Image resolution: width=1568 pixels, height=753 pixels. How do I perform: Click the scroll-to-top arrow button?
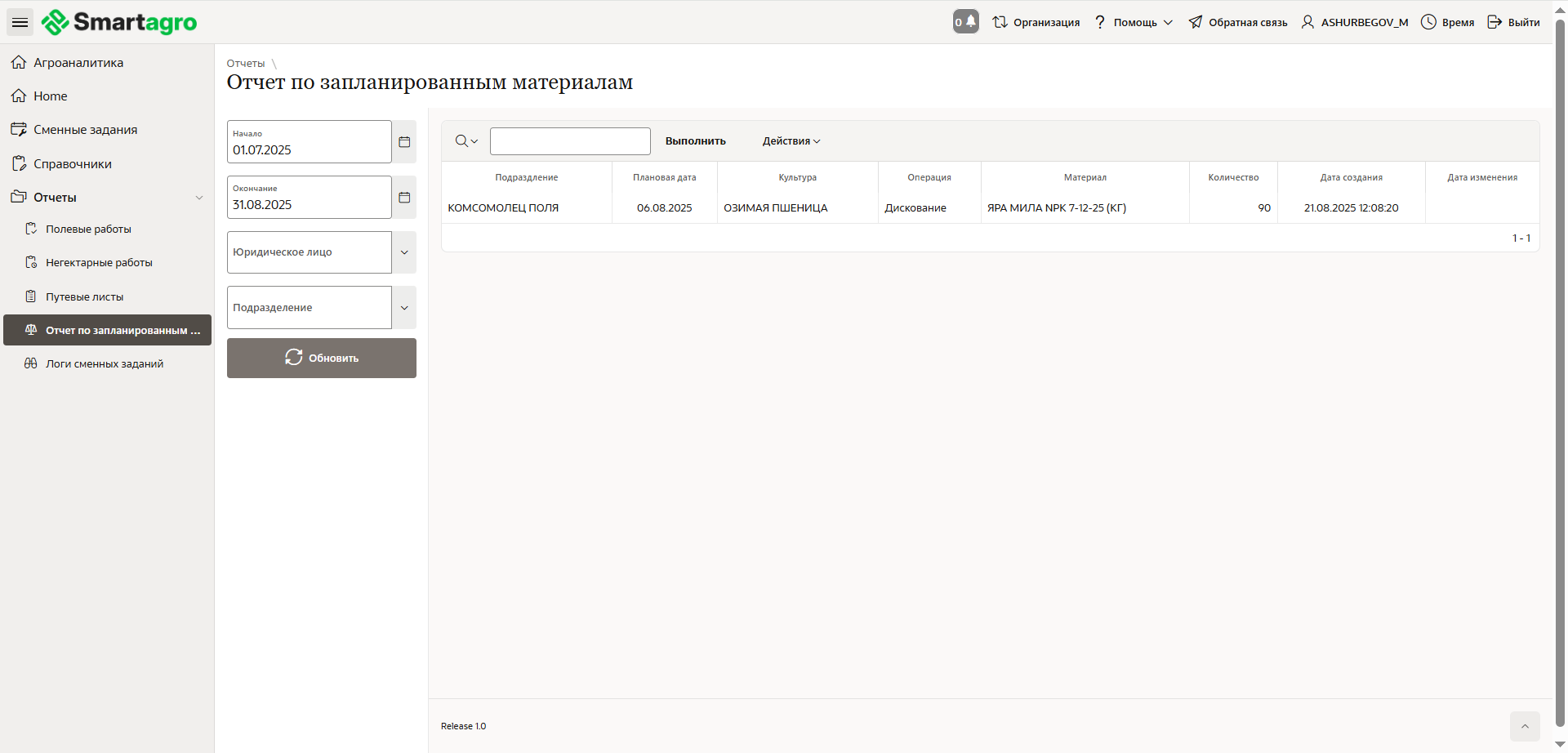click(1524, 726)
